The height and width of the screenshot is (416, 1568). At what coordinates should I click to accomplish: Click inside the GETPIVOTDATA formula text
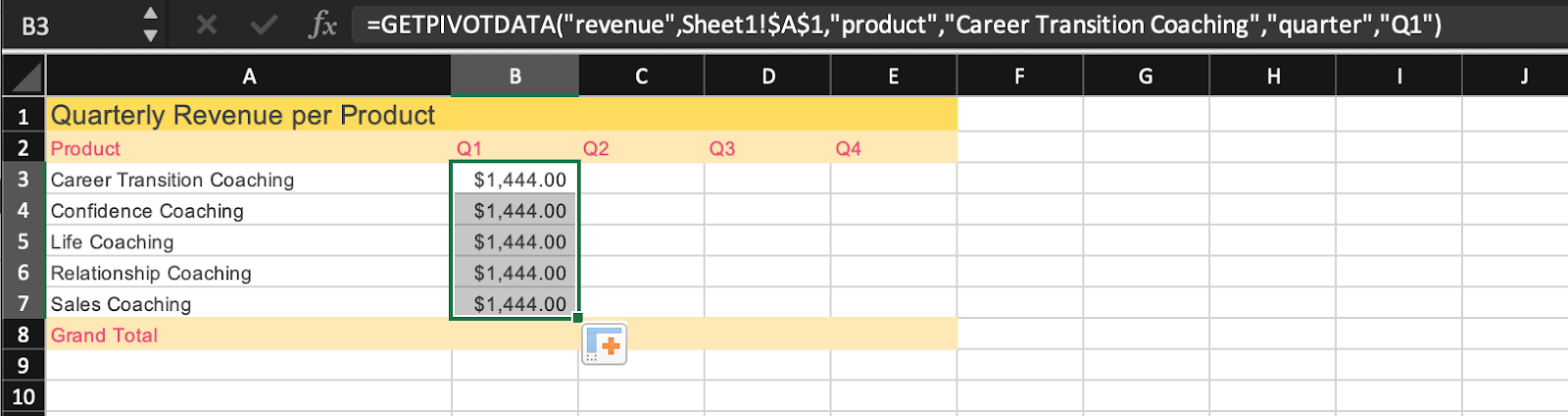[902, 25]
